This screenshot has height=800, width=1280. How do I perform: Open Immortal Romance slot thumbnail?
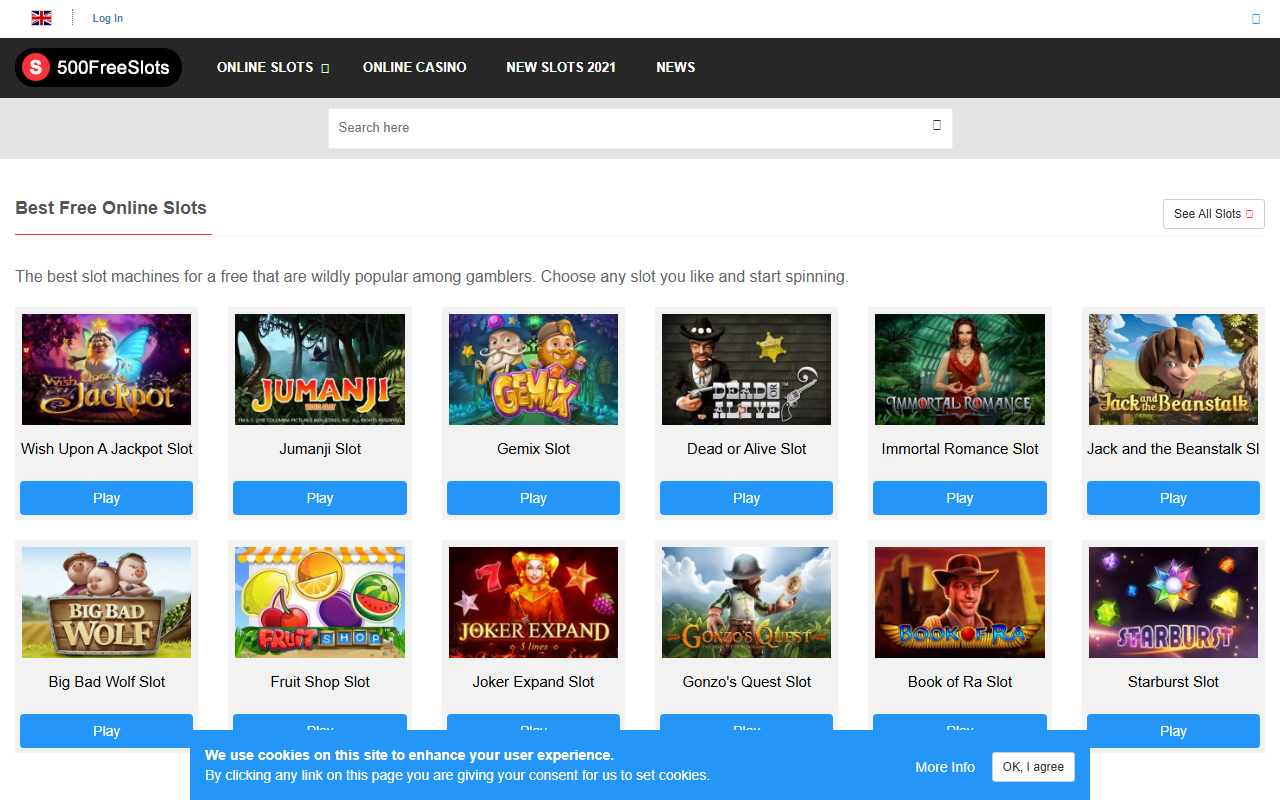pos(960,369)
